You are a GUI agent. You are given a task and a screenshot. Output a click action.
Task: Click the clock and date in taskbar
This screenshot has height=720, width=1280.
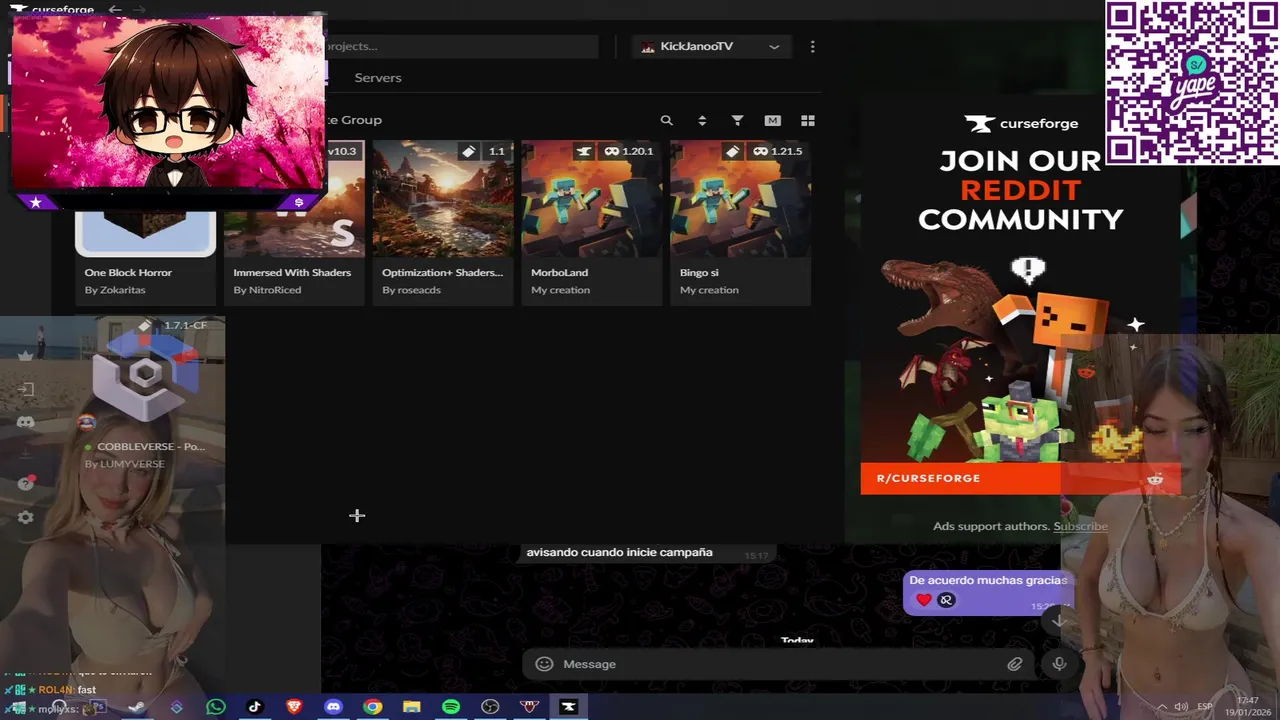[1247, 707]
